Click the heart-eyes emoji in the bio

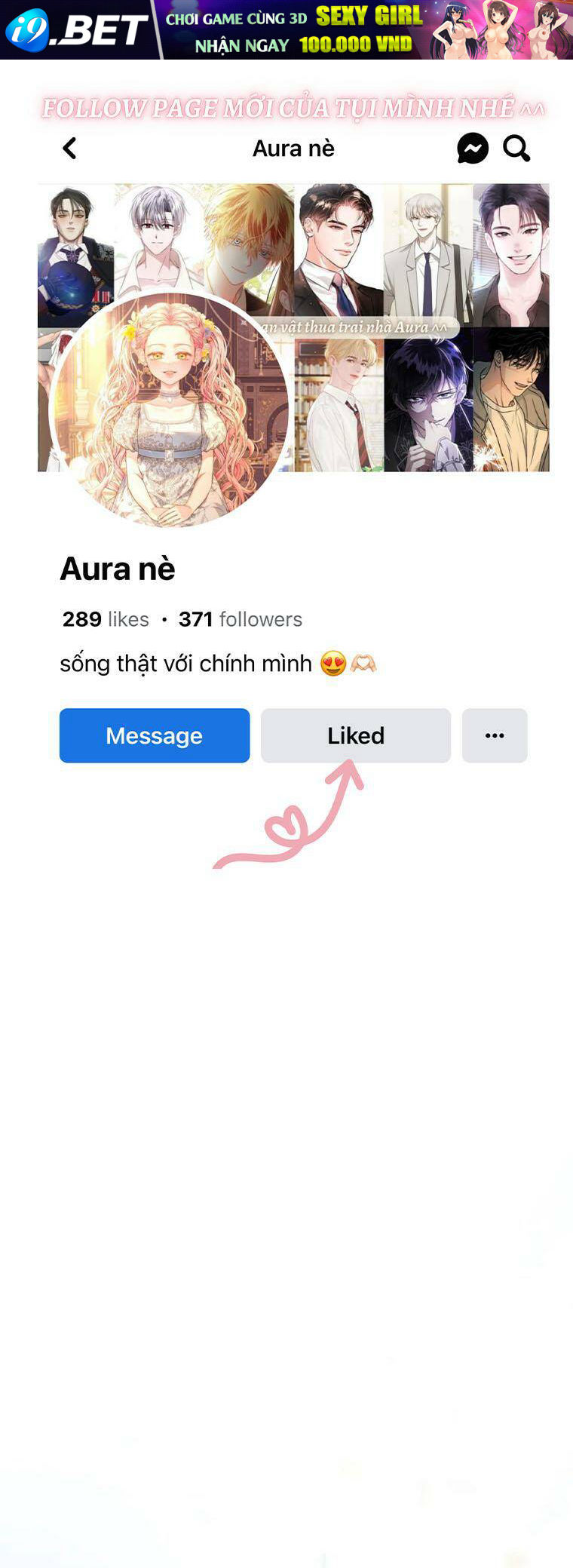[x=333, y=664]
